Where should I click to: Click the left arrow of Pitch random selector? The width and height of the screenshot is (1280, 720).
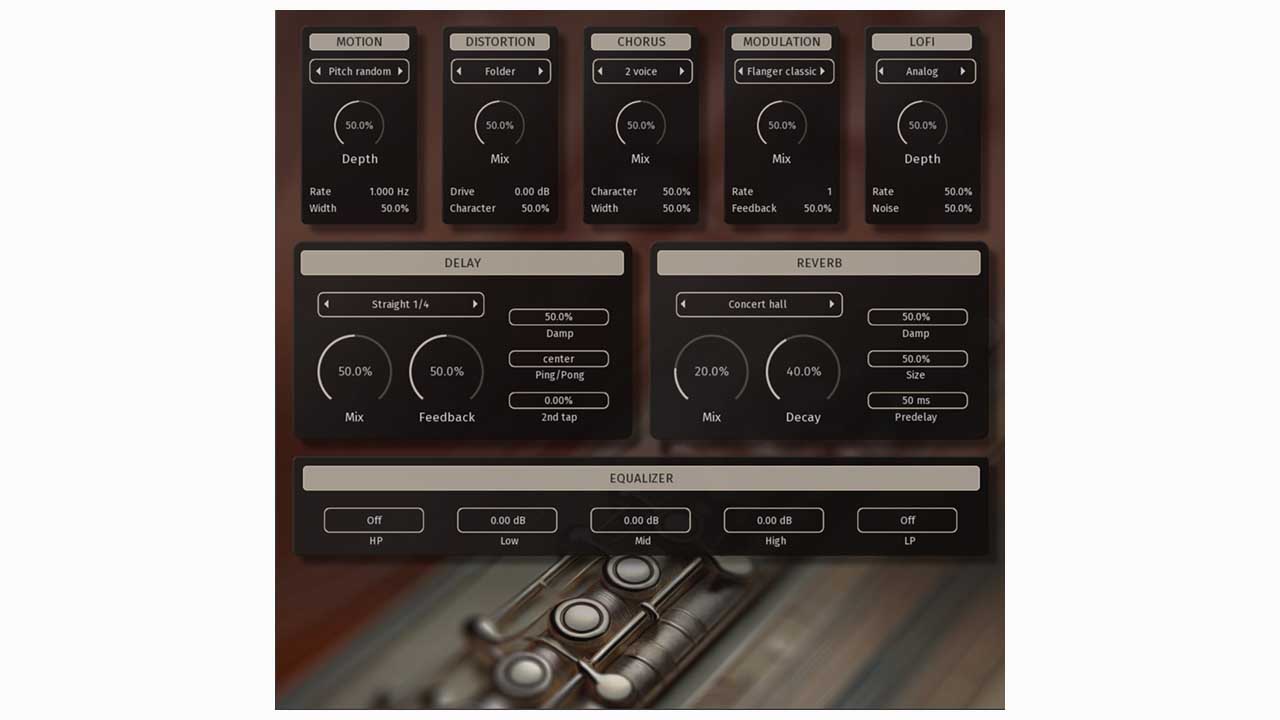pos(319,72)
